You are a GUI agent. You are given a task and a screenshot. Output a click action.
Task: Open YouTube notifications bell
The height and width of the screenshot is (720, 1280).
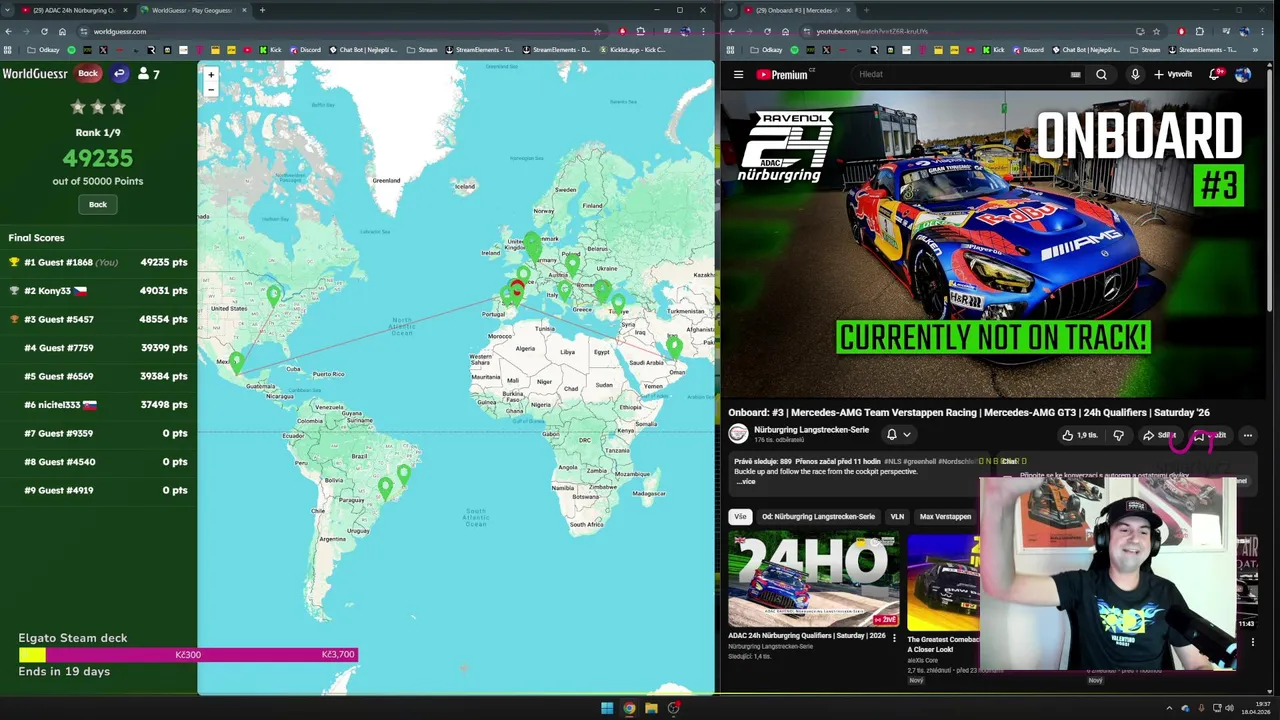click(1215, 74)
